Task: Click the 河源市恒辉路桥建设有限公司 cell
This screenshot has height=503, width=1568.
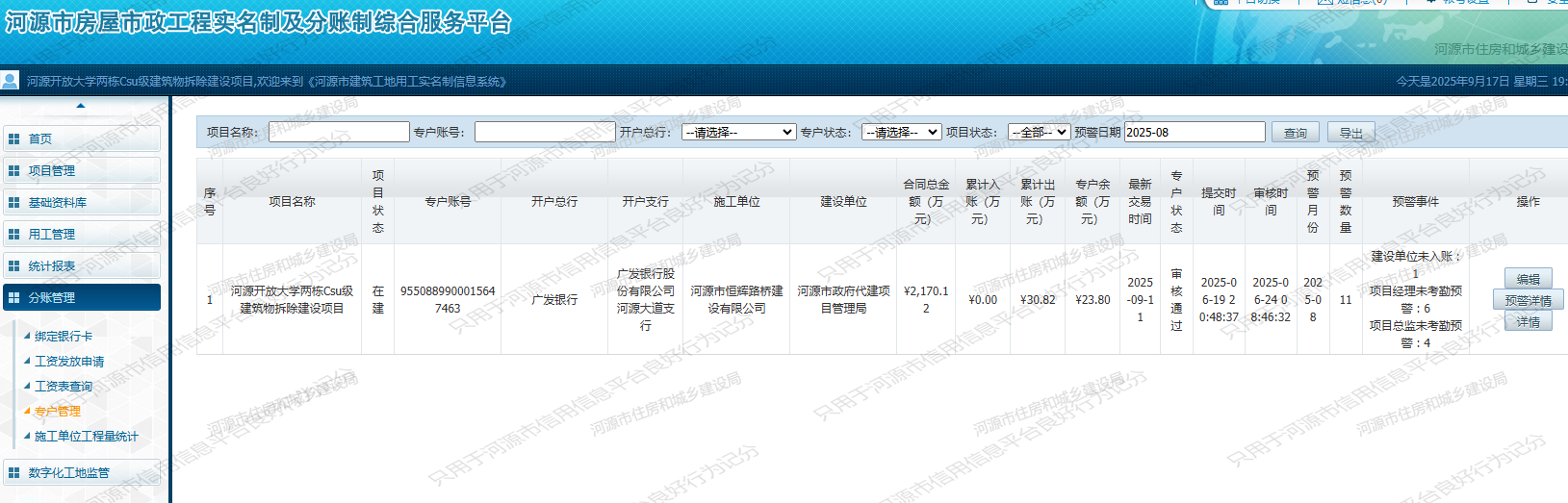Action: point(736,299)
